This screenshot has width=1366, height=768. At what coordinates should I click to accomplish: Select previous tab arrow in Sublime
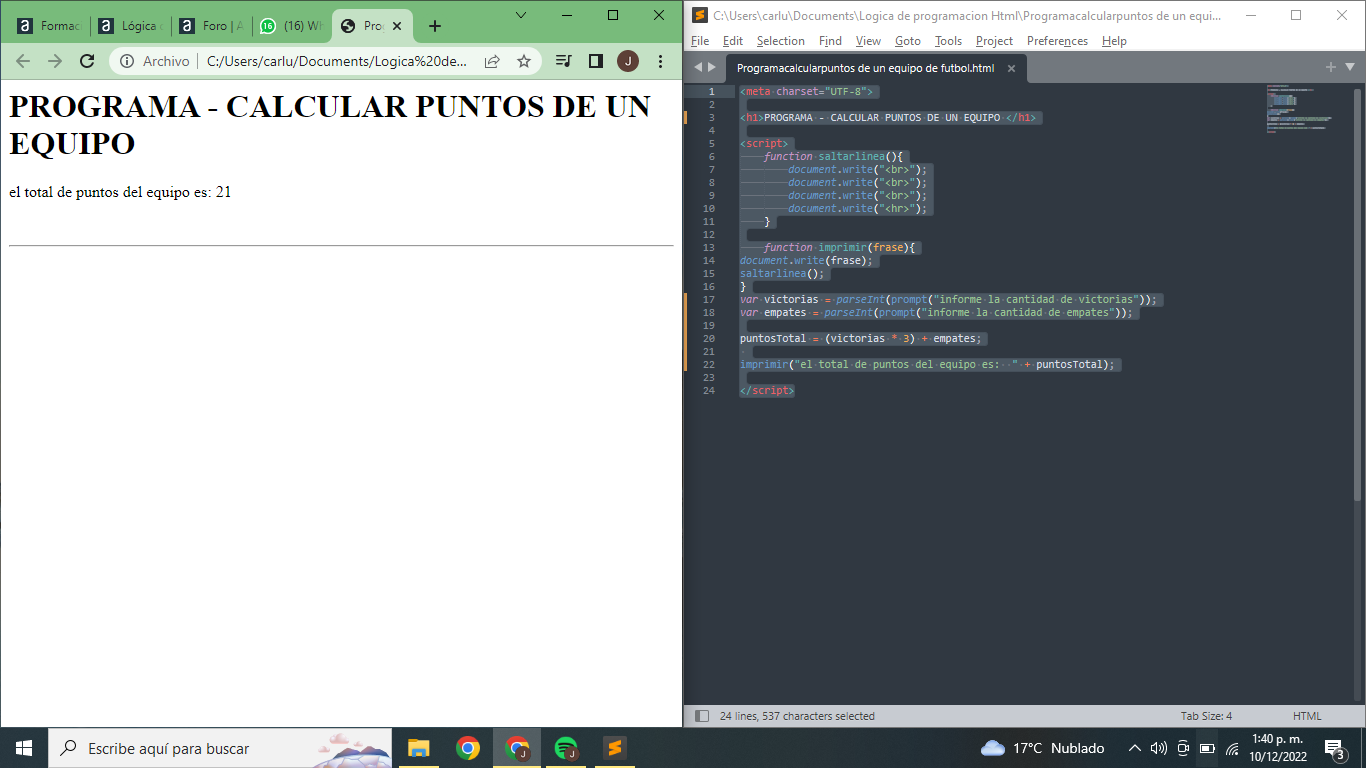click(699, 67)
